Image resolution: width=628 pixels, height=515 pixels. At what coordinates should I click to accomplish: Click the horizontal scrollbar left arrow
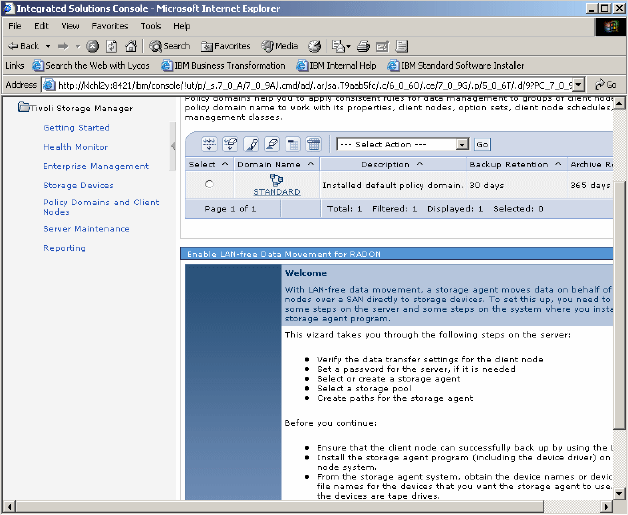click(9, 506)
